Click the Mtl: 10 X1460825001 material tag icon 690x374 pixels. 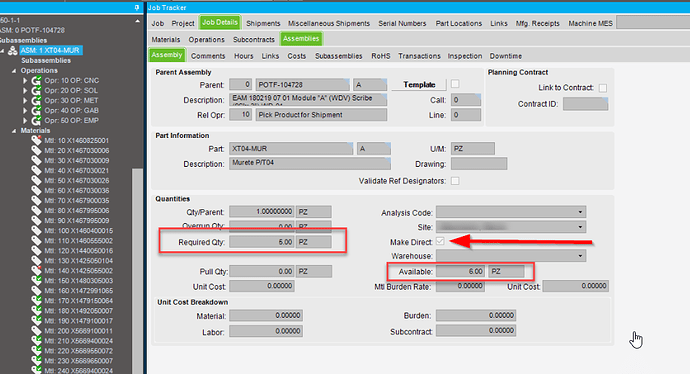coord(36,140)
